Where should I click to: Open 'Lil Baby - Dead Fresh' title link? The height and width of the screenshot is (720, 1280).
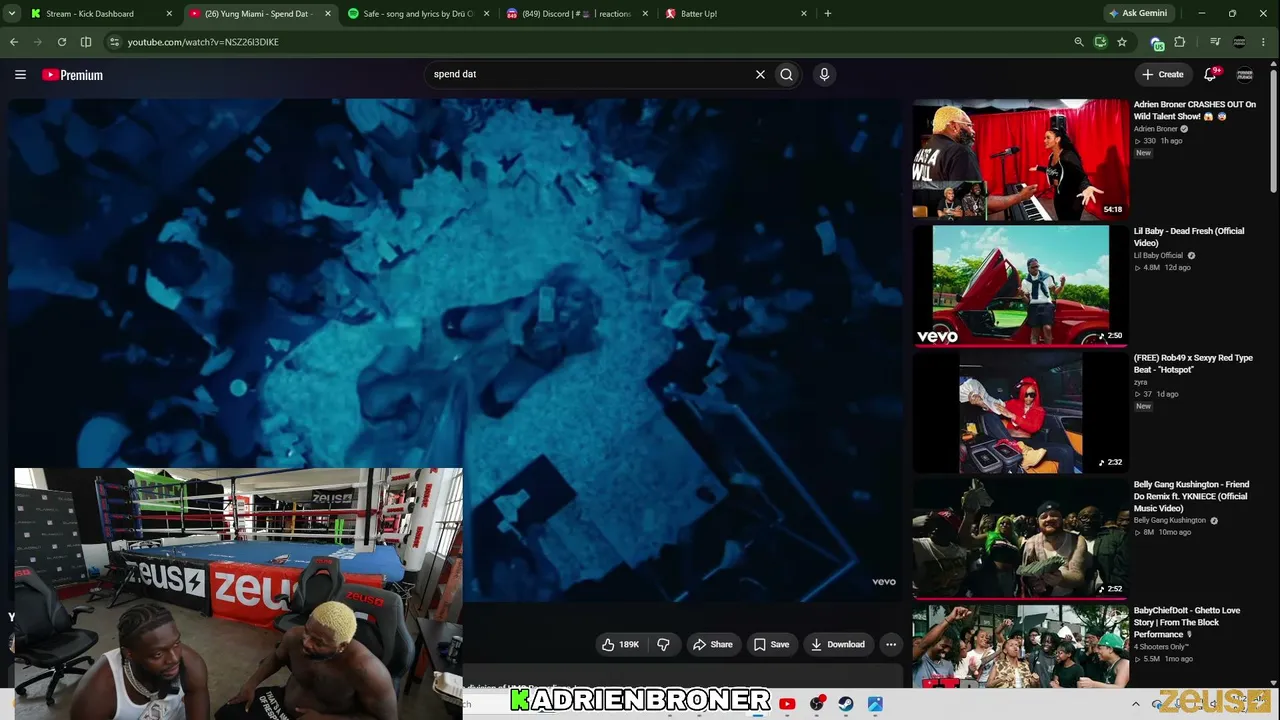pyautogui.click(x=1189, y=237)
